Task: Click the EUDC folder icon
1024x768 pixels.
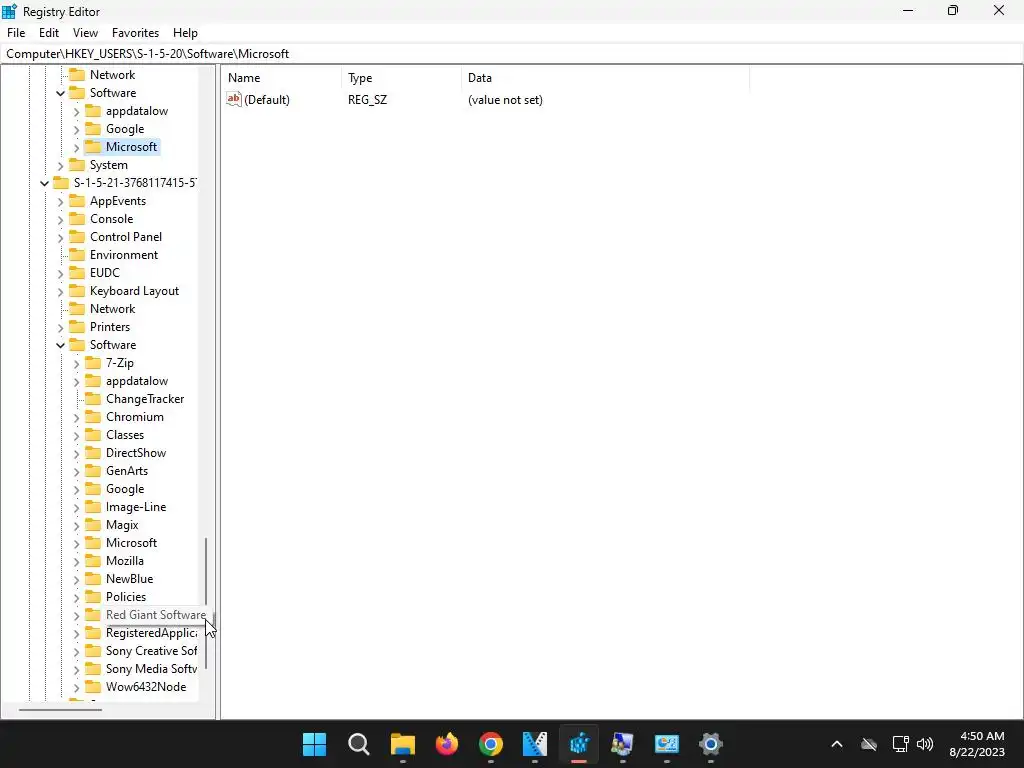Action: click(77, 273)
